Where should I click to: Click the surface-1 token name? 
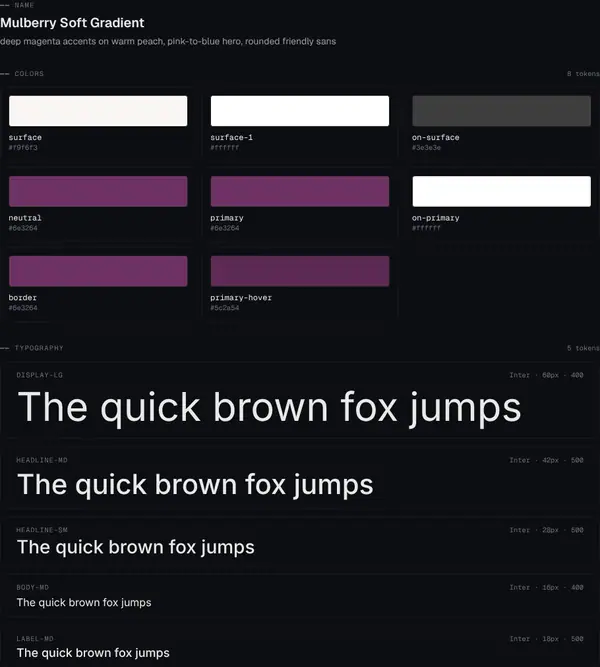point(231,137)
